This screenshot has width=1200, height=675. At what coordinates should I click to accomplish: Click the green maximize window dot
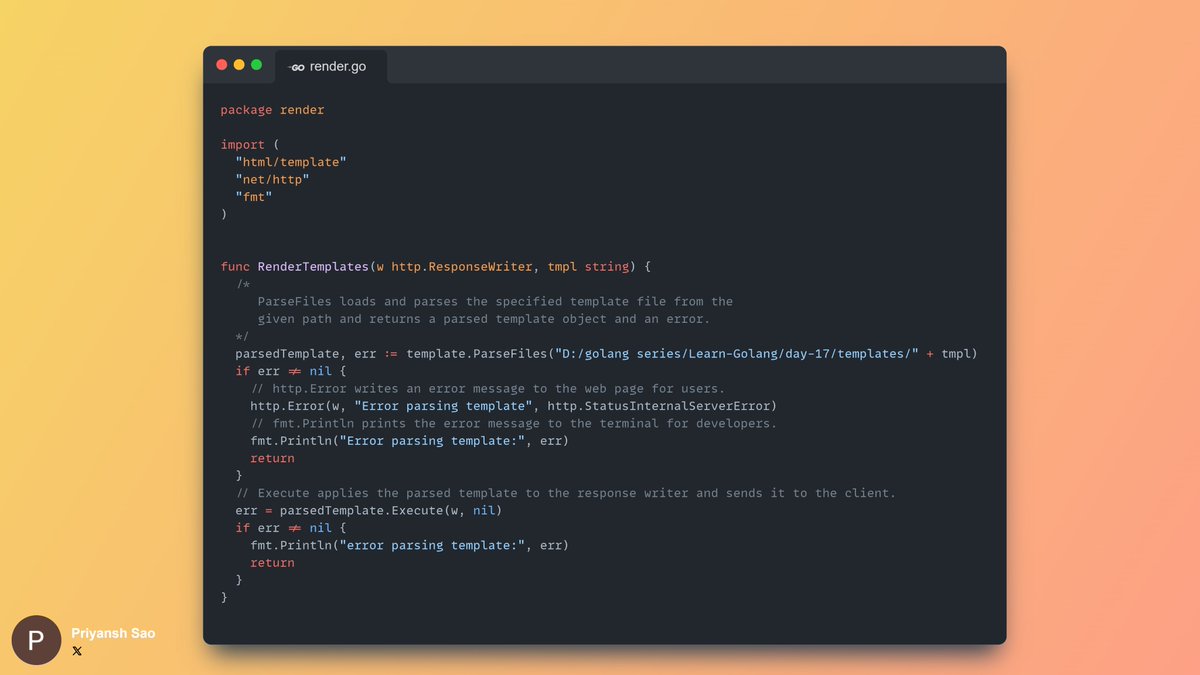[x=256, y=65]
